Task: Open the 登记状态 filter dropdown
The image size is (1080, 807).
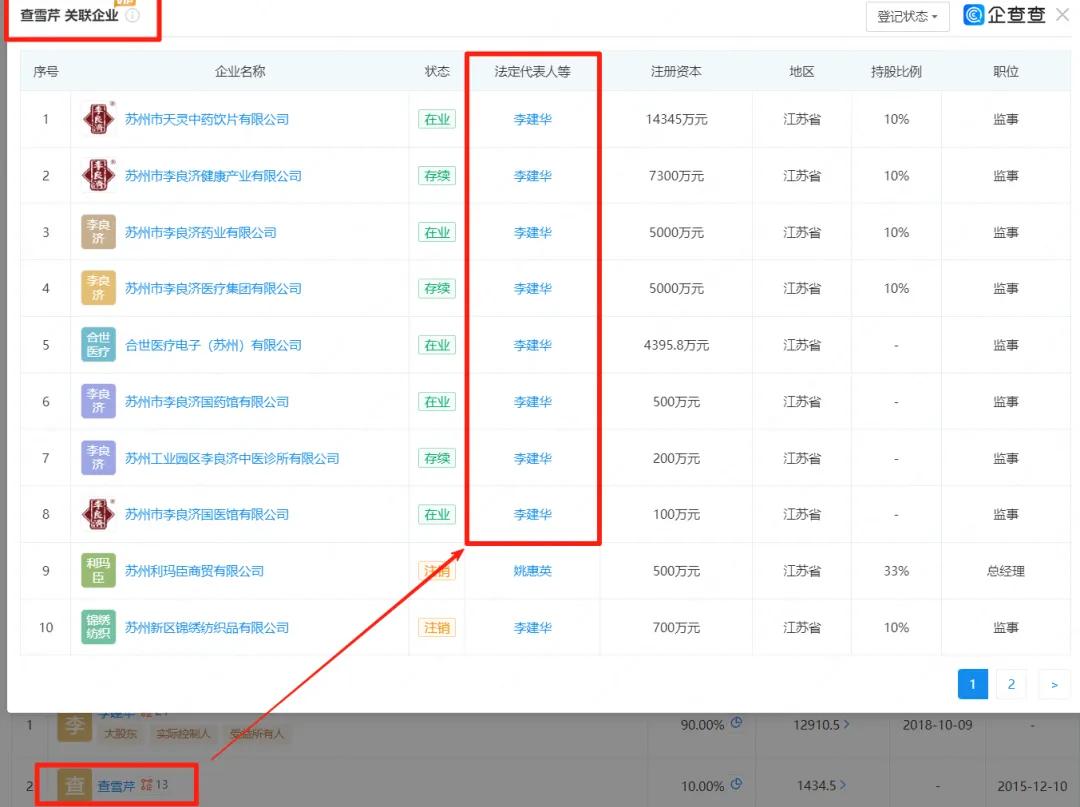Action: (906, 17)
